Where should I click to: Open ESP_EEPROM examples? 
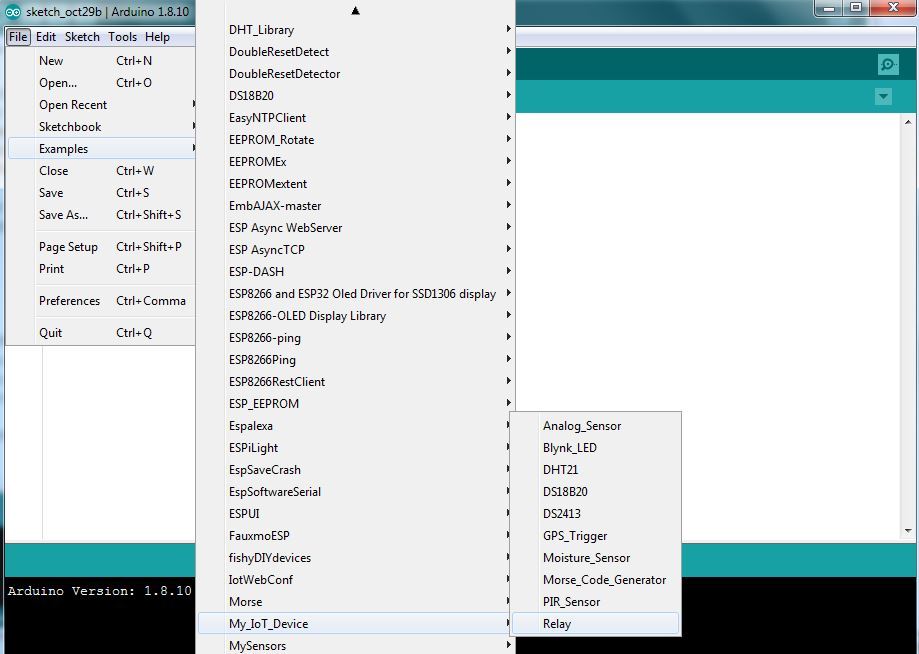356,404
